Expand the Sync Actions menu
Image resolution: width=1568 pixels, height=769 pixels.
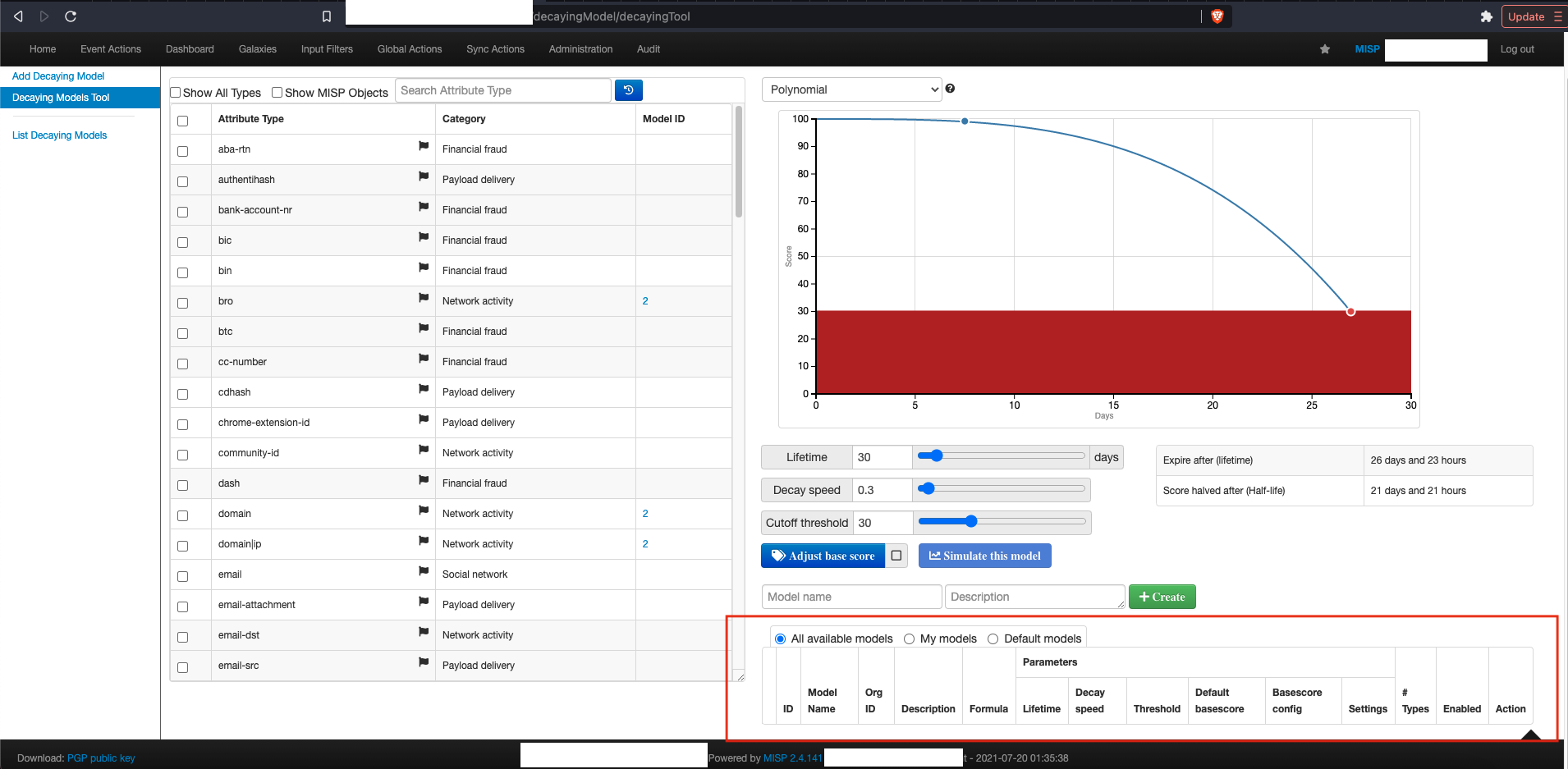pyautogui.click(x=495, y=49)
